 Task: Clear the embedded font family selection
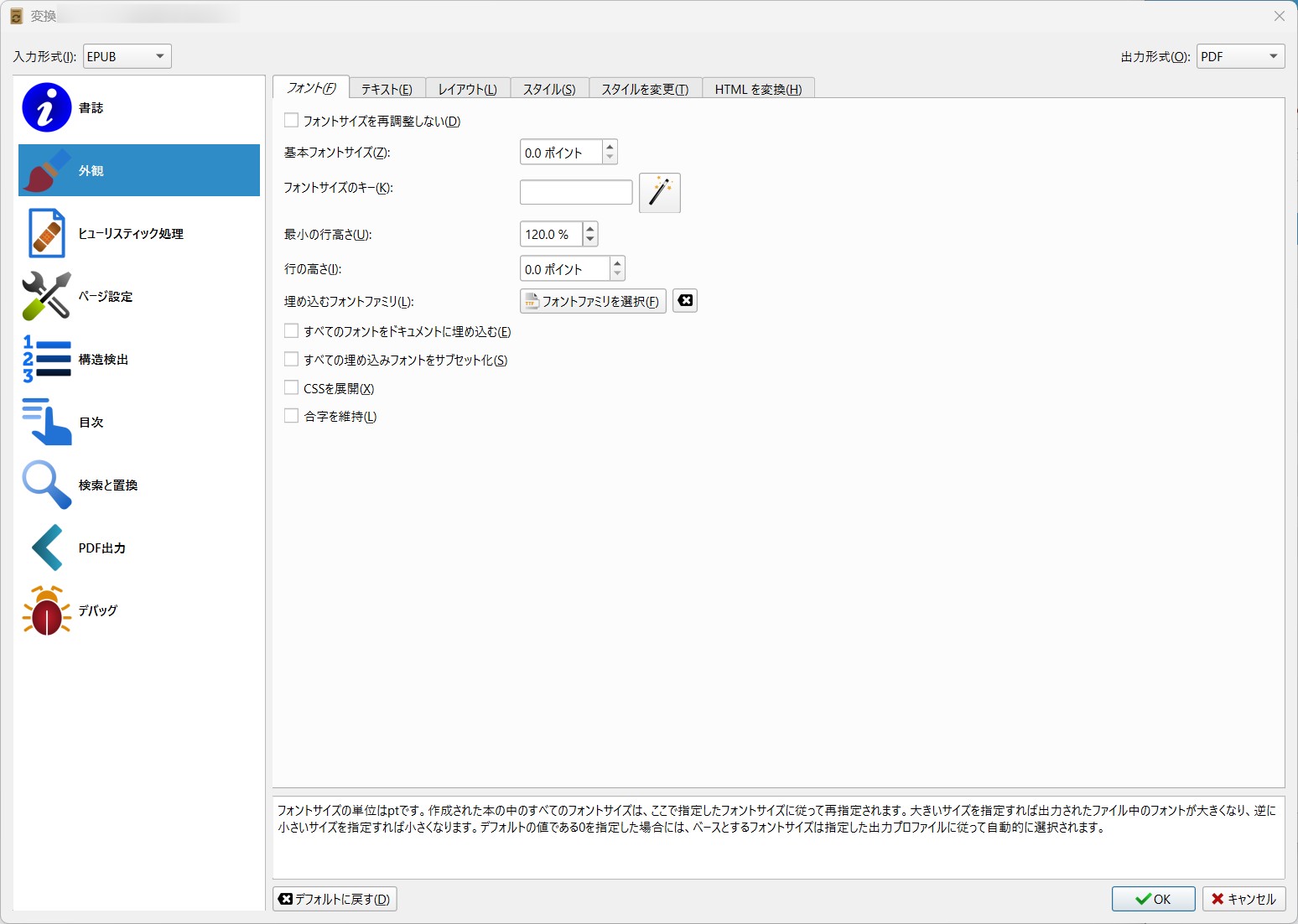coord(685,301)
